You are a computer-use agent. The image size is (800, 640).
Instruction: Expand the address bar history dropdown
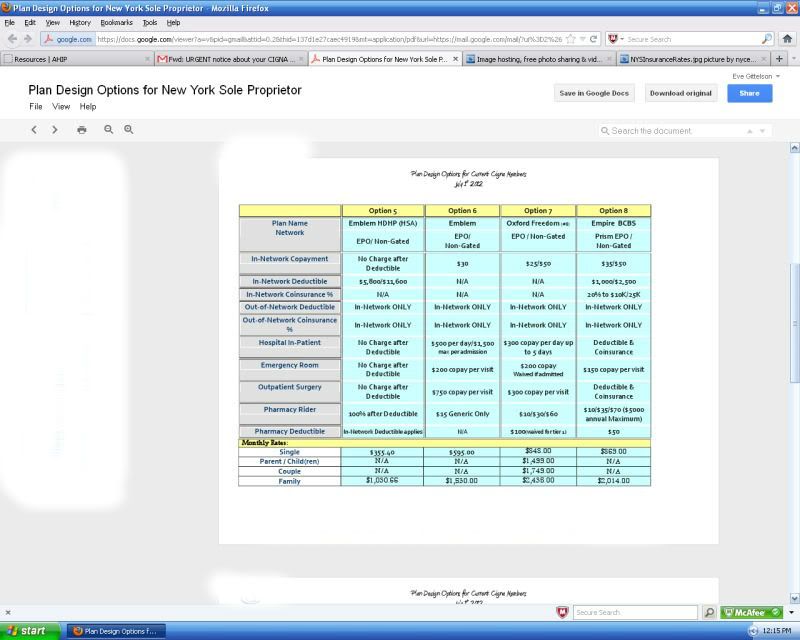pos(582,39)
